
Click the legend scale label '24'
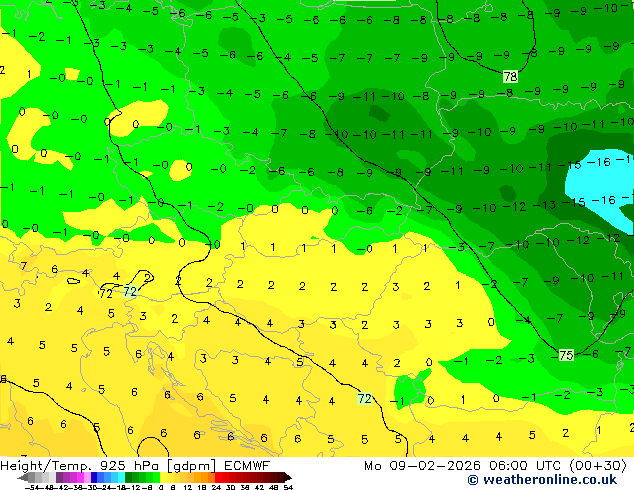coord(216,487)
